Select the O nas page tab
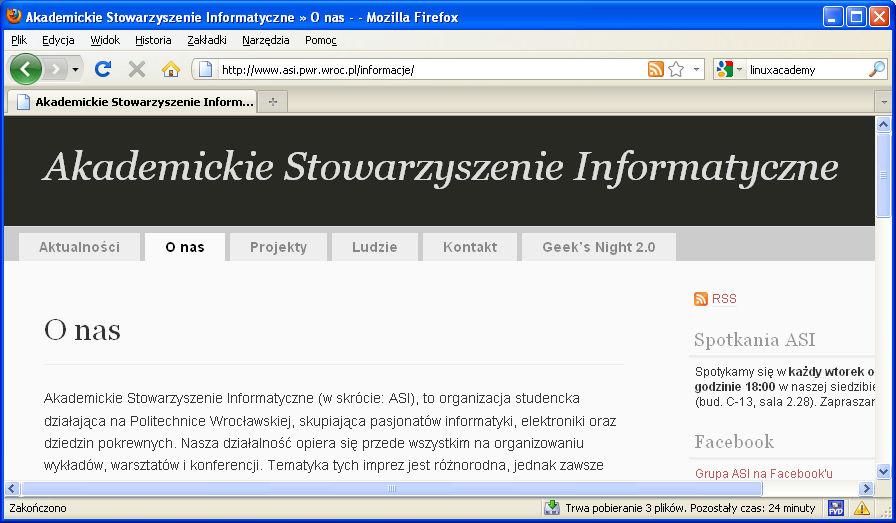Screen dimensions: 896x523 (x=185, y=247)
